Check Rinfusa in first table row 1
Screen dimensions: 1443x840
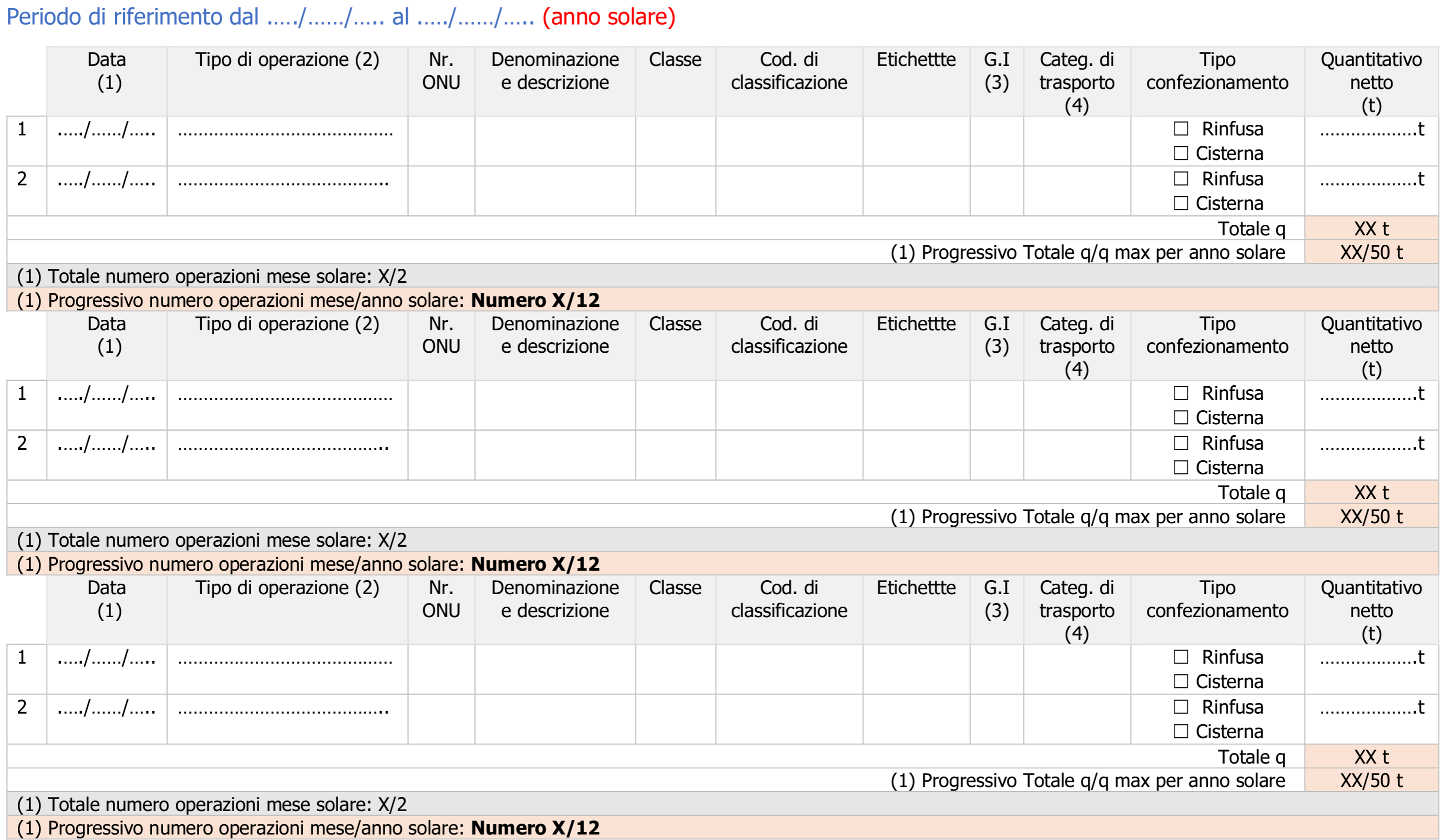(x=1180, y=129)
